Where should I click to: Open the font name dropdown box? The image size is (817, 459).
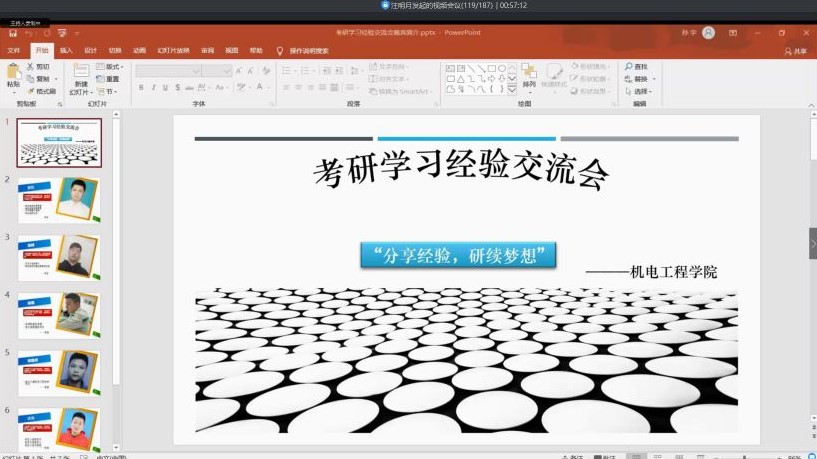[x=183, y=71]
